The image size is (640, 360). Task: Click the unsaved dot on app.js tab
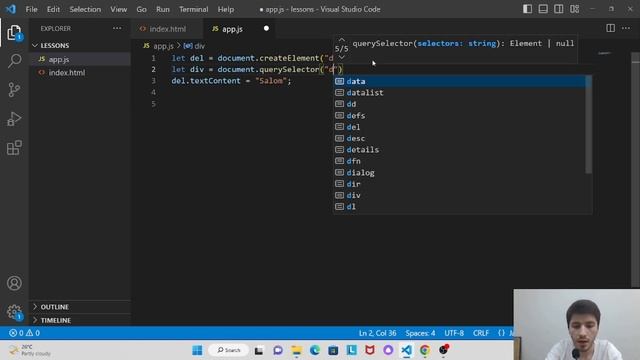click(x=266, y=29)
